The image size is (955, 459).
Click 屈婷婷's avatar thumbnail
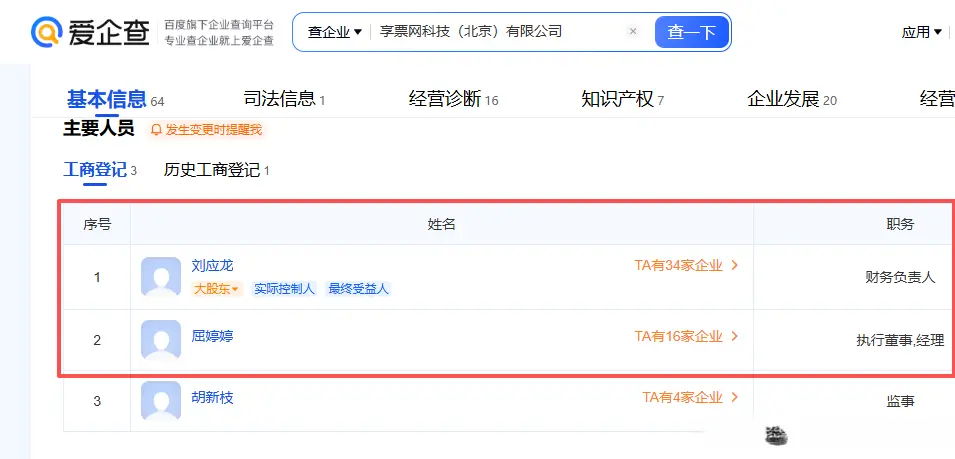click(x=161, y=340)
